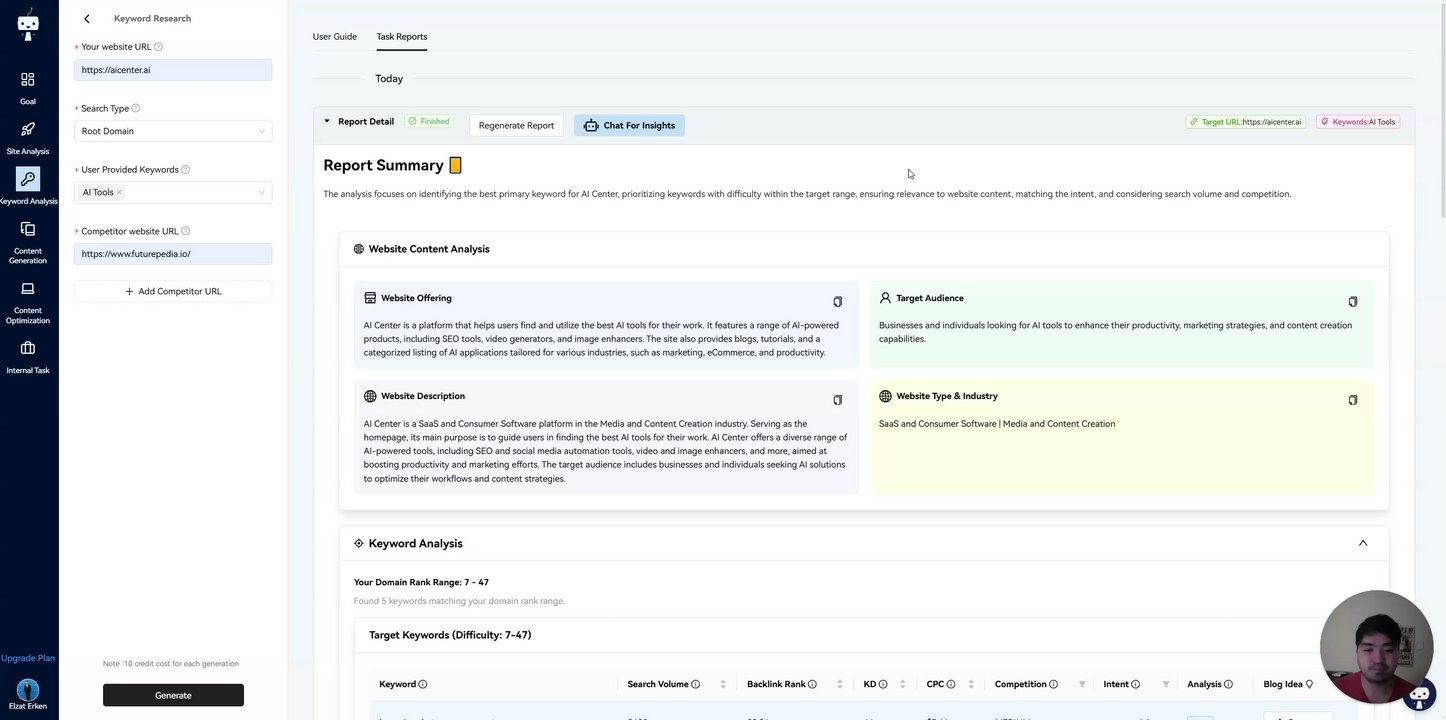Click the Regenerate Report button
This screenshot has height=720, width=1446.
516,125
